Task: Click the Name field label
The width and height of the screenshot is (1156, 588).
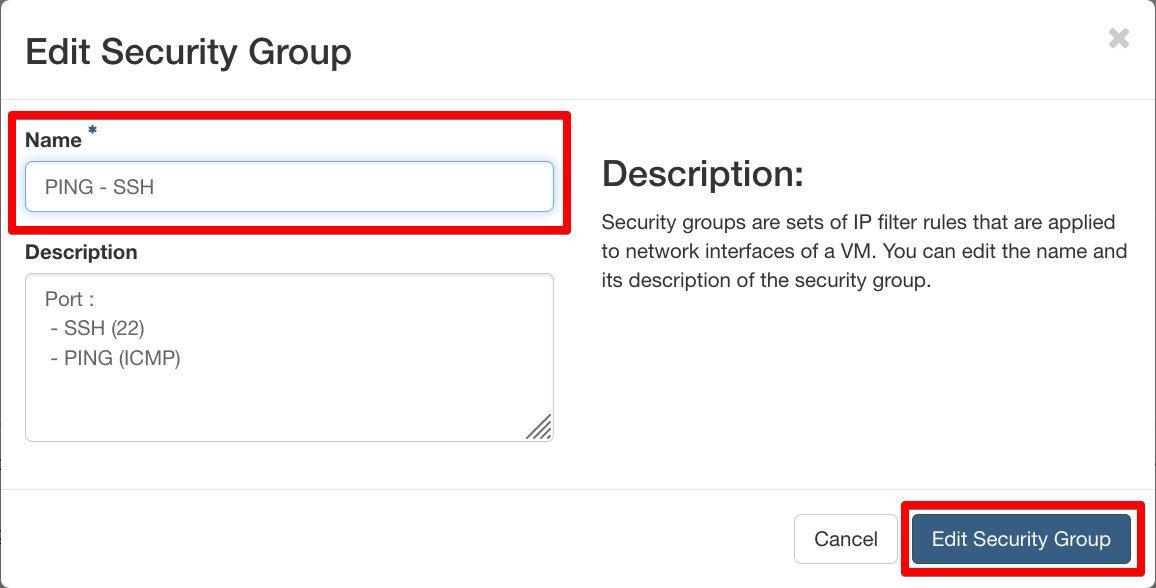Action: [x=53, y=141]
